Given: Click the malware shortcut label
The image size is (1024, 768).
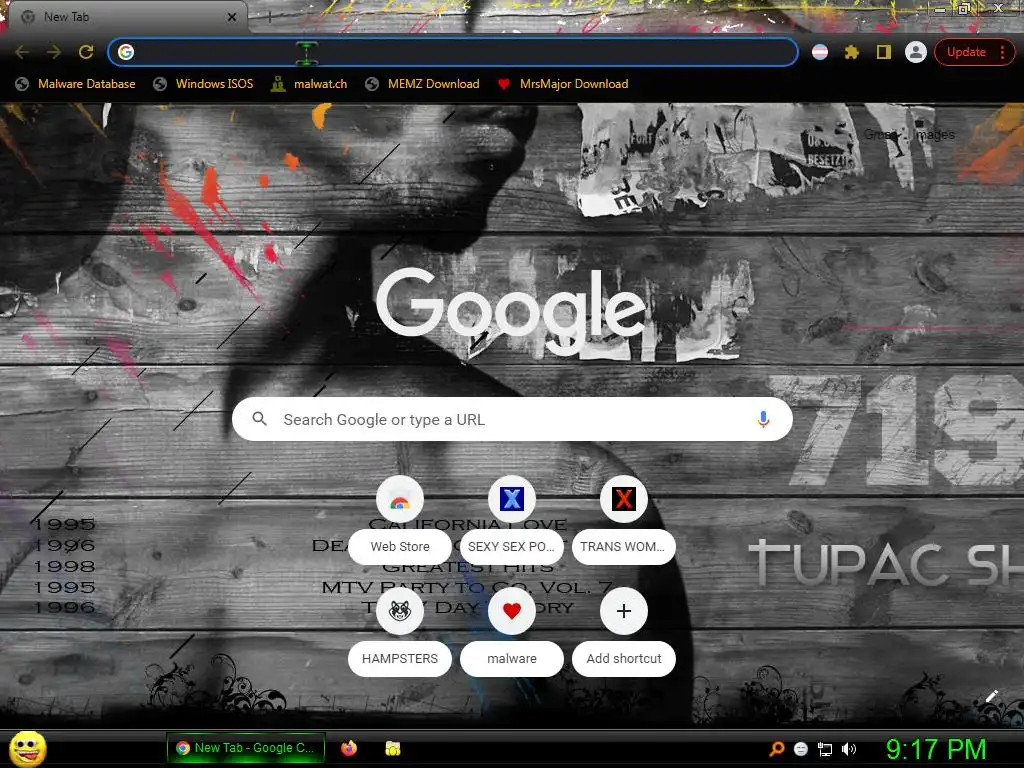Looking at the screenshot, I should click(x=512, y=658).
